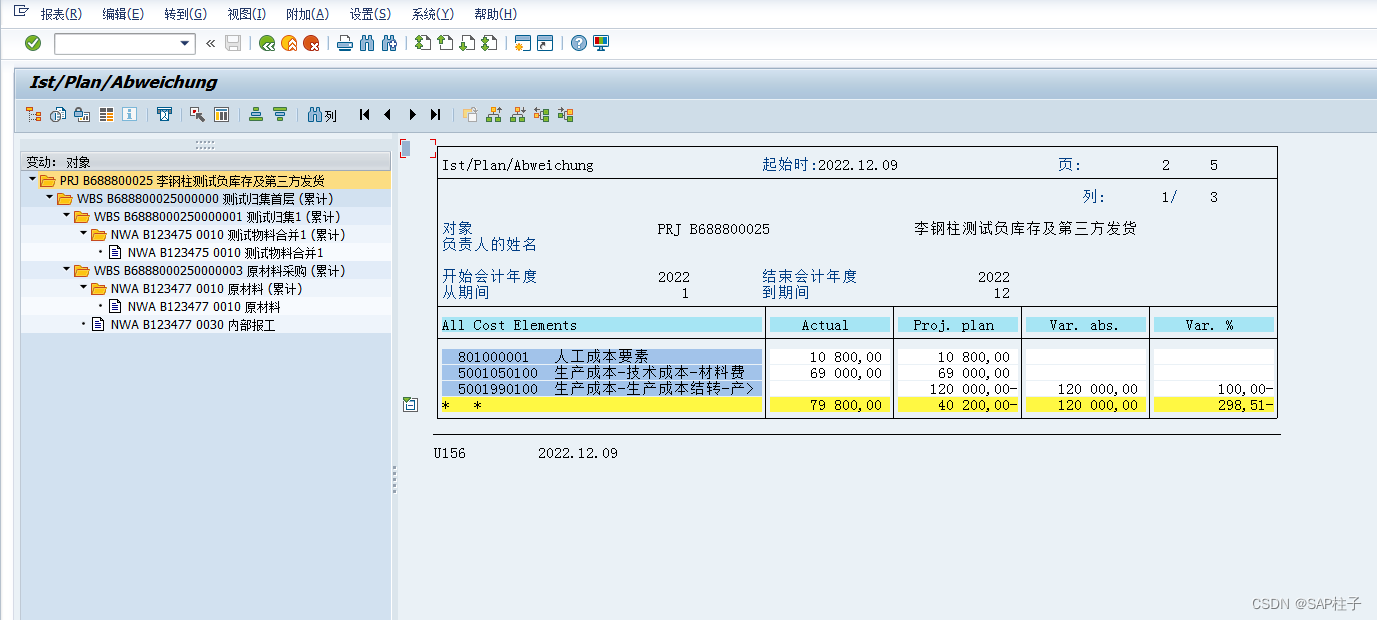
Task: Collapse WBS B6888000250000001 node arrow
Action: (x=66, y=216)
